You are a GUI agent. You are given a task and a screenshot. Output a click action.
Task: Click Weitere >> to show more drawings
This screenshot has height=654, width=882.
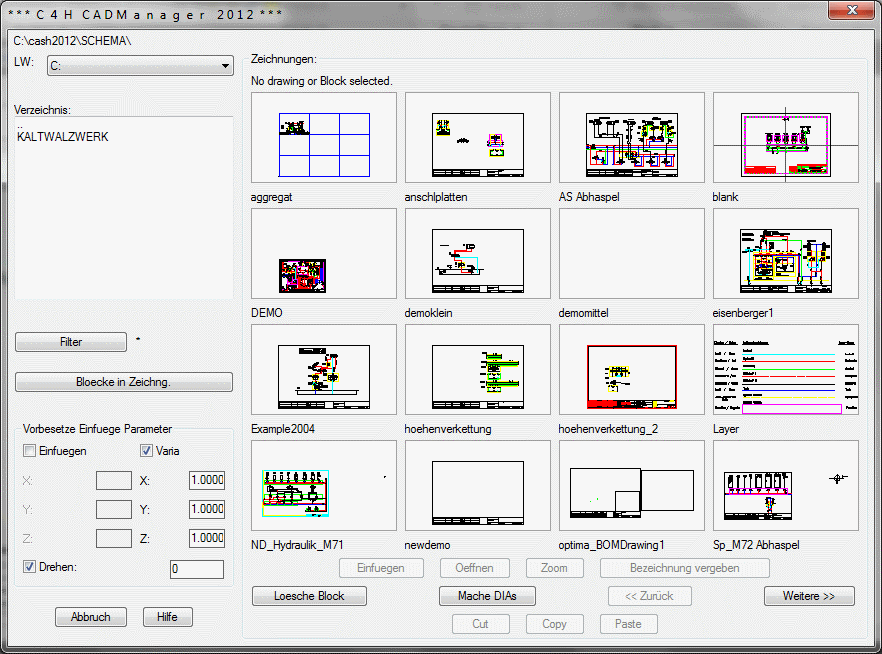point(809,596)
